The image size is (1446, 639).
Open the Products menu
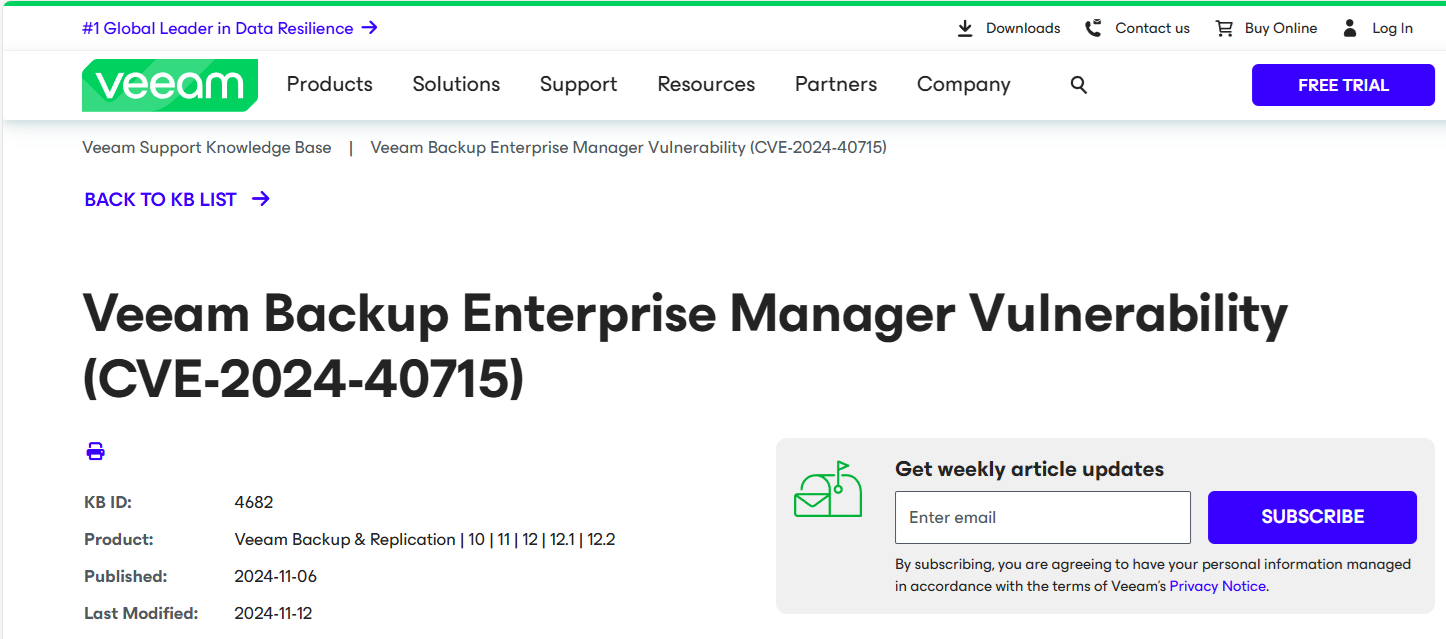click(330, 85)
